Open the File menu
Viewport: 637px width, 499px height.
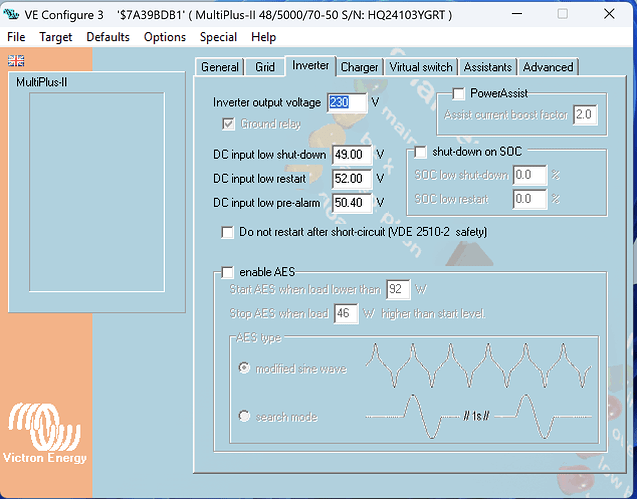click(x=16, y=37)
